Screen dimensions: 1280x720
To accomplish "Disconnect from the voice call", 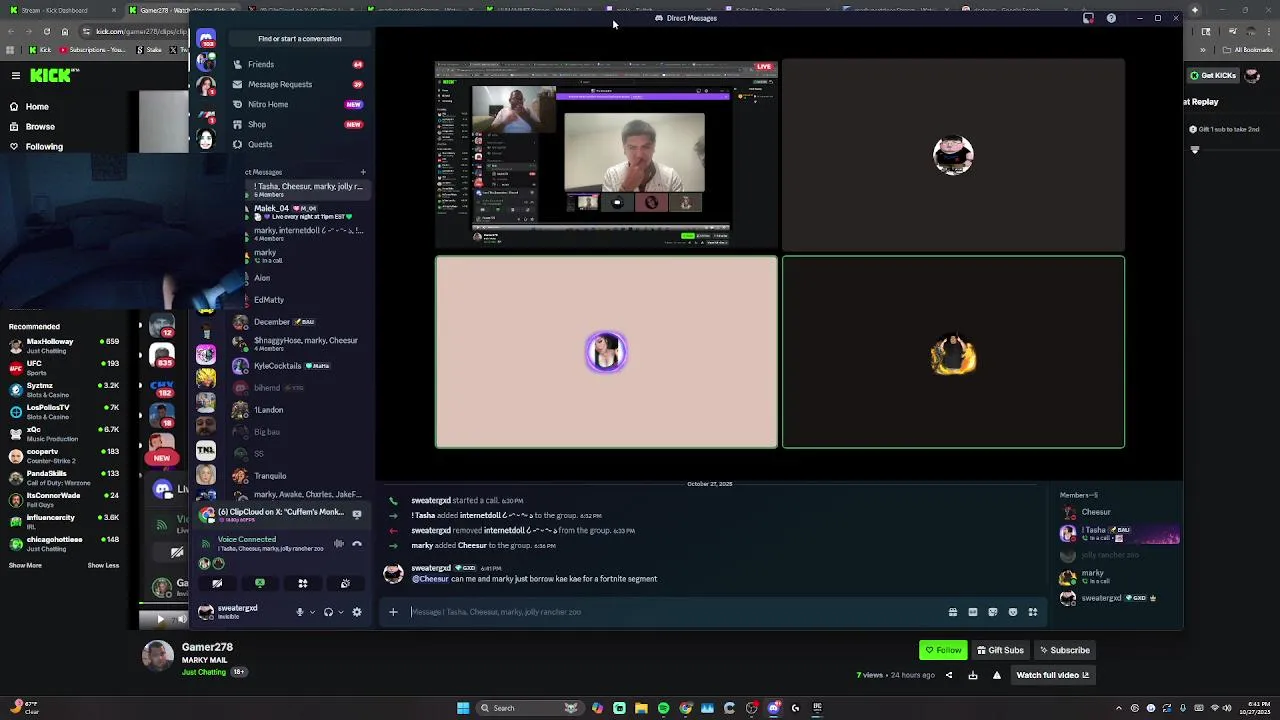I will click(357, 544).
